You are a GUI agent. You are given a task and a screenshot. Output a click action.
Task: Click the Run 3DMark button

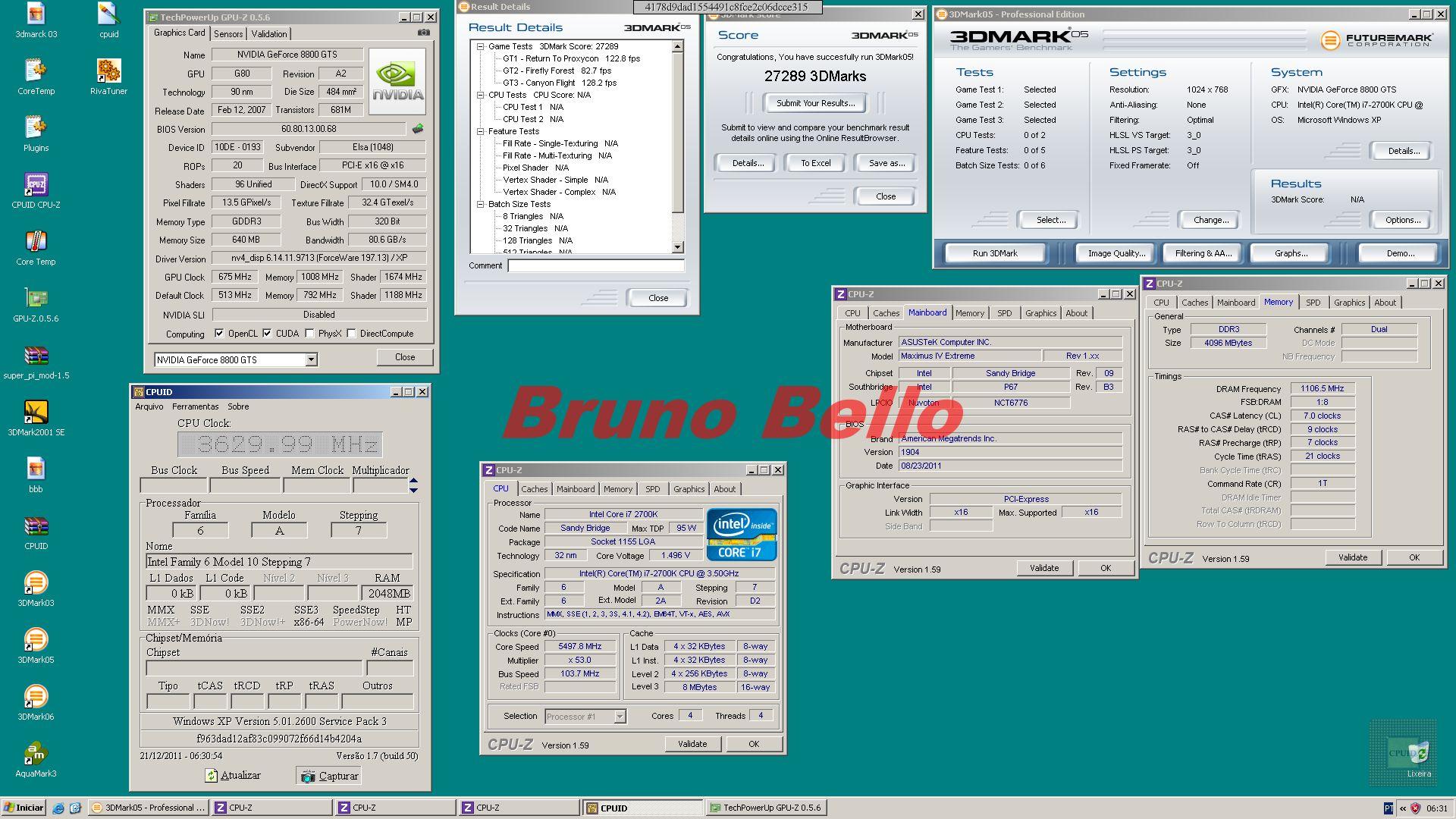pyautogui.click(x=995, y=253)
